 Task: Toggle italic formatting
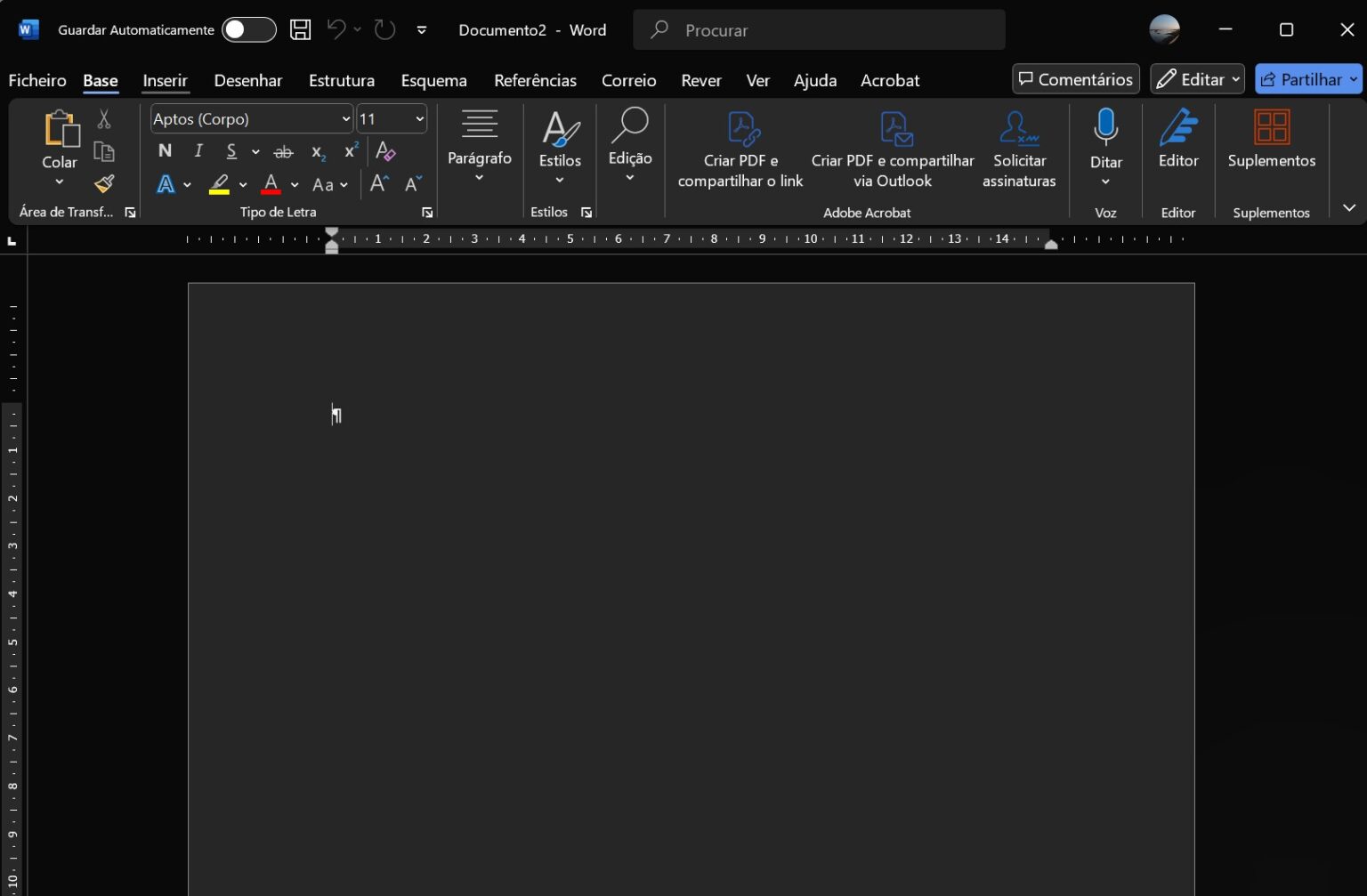pos(198,151)
